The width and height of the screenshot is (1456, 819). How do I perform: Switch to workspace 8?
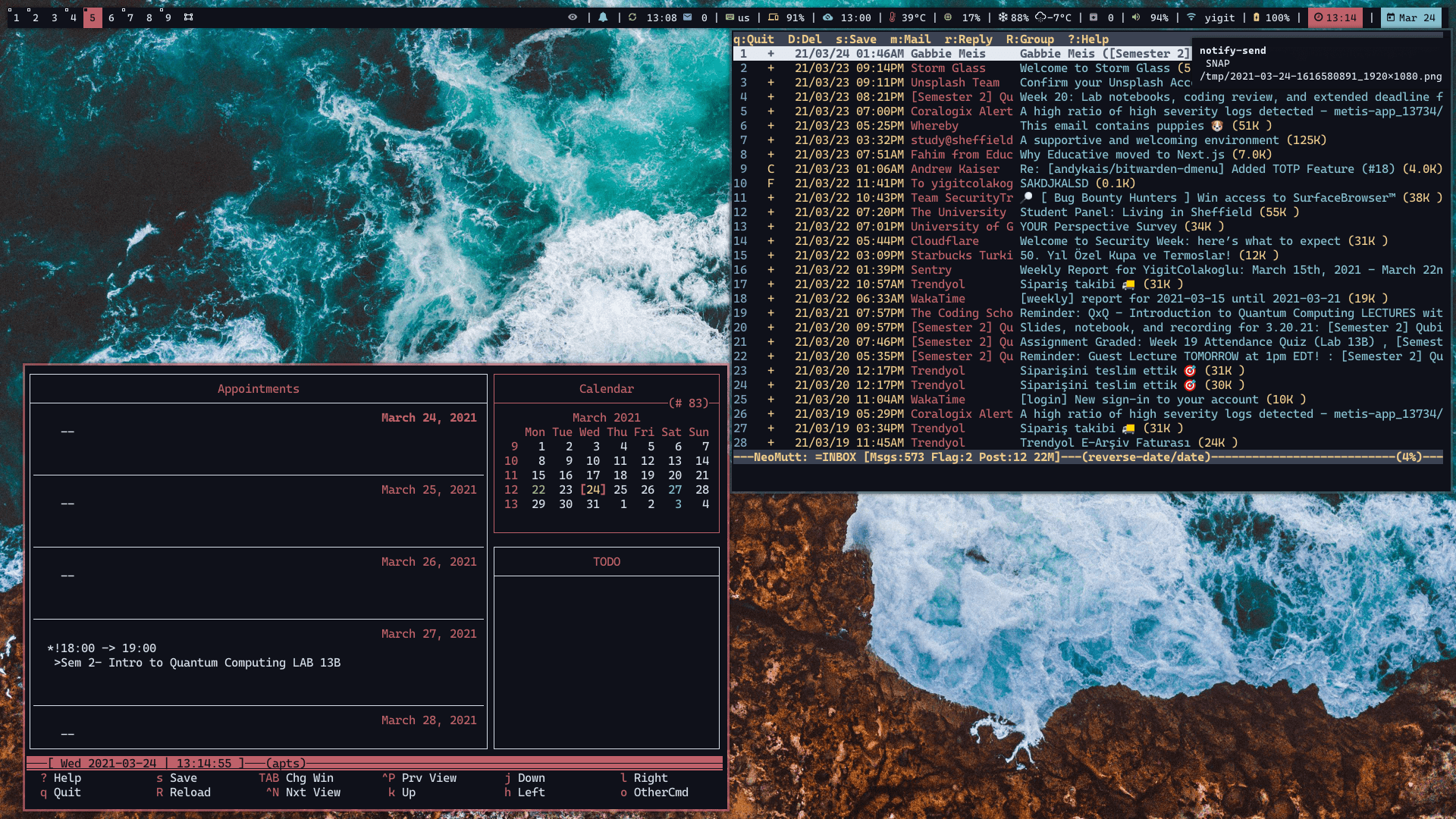point(149,17)
